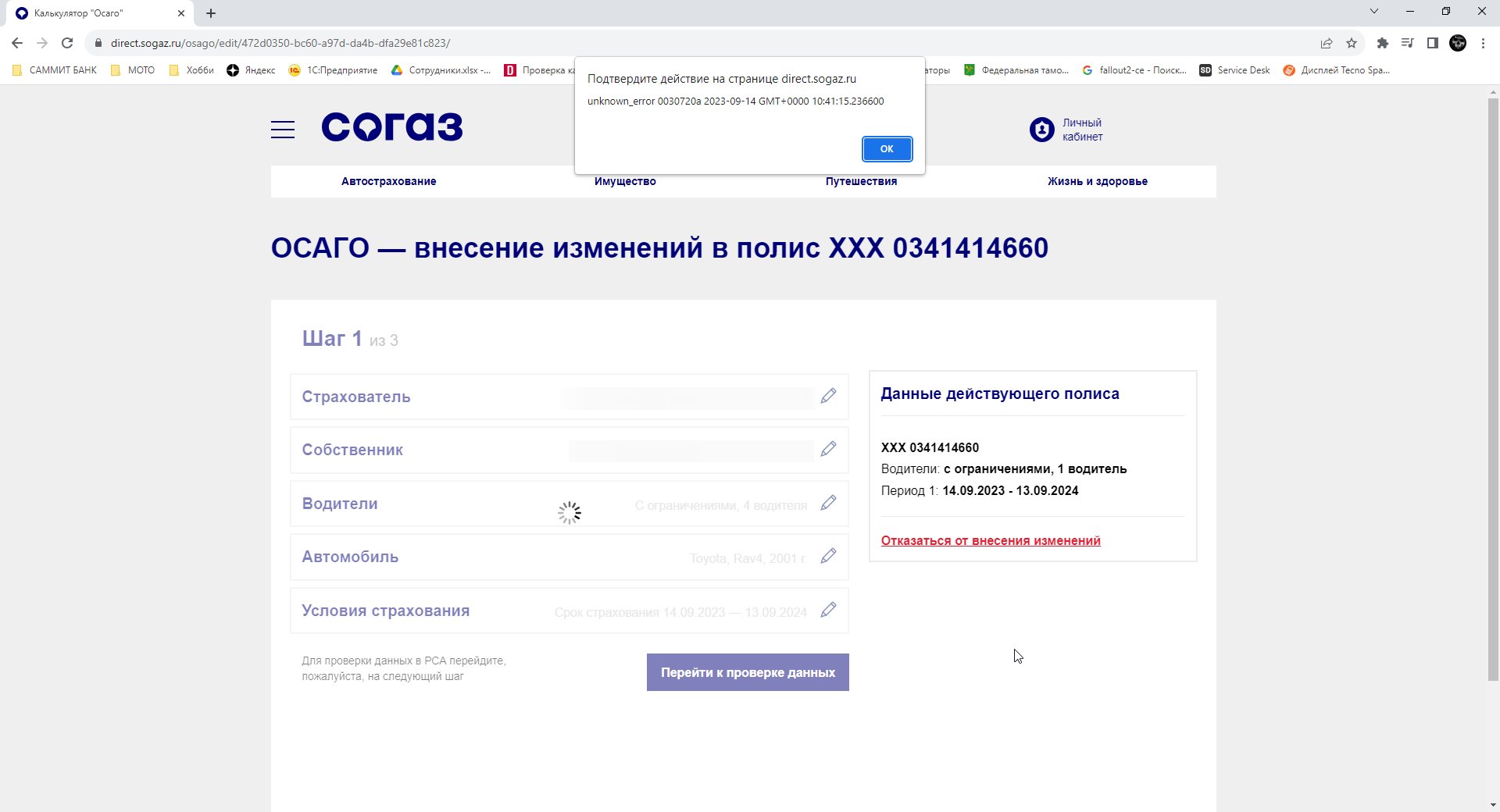The width and height of the screenshot is (1500, 812).
Task: Open САММИТ БАНК bookmark folder
Action: click(55, 70)
